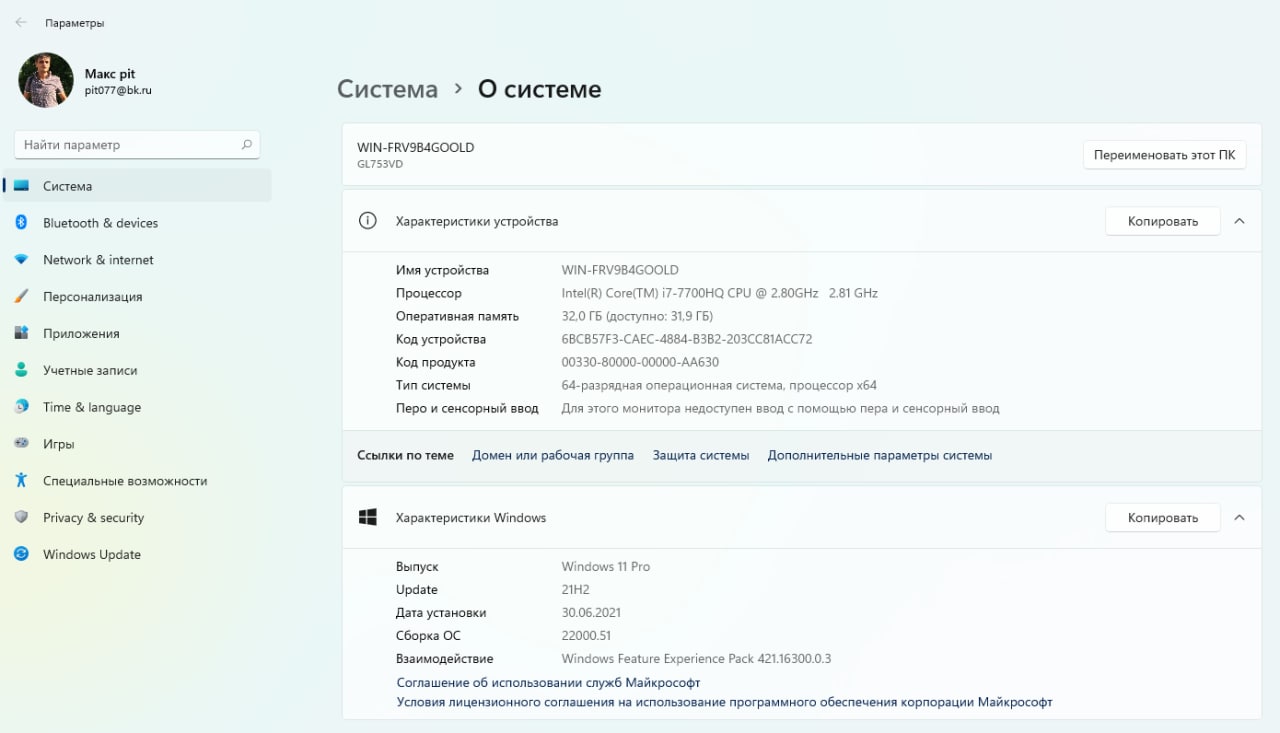
Task: Click the Макс pit account name
Action: click(110, 74)
